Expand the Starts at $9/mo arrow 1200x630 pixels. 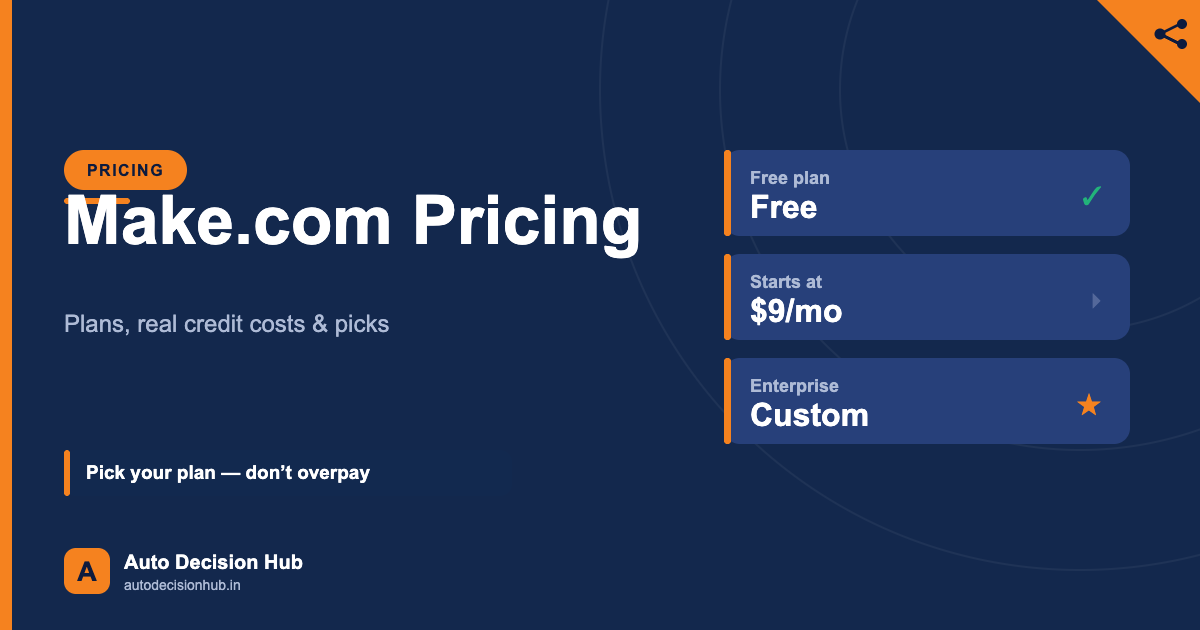click(1096, 300)
